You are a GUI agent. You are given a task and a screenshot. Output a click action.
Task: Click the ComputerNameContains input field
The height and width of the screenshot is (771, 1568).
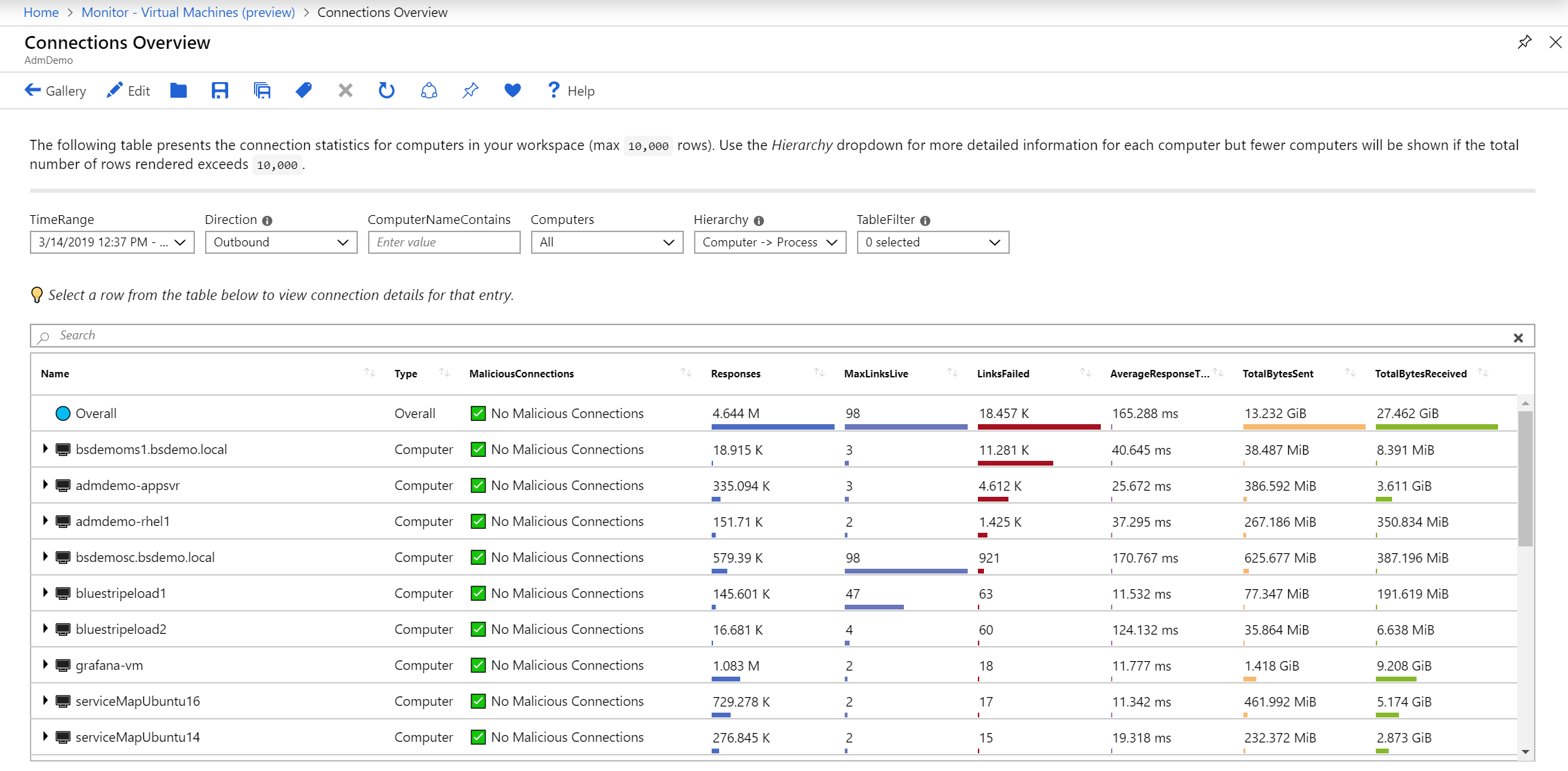[444, 242]
